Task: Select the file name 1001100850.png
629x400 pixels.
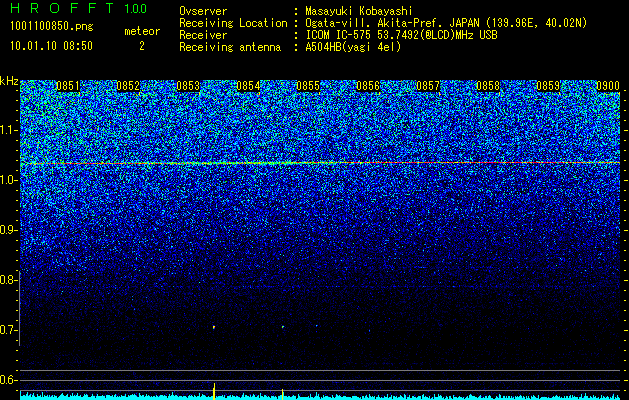Action: (x=52, y=27)
